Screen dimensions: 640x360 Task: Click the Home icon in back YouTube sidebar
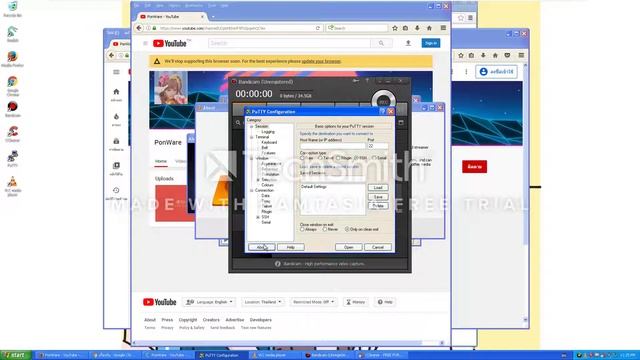pyautogui.click(x=116, y=92)
